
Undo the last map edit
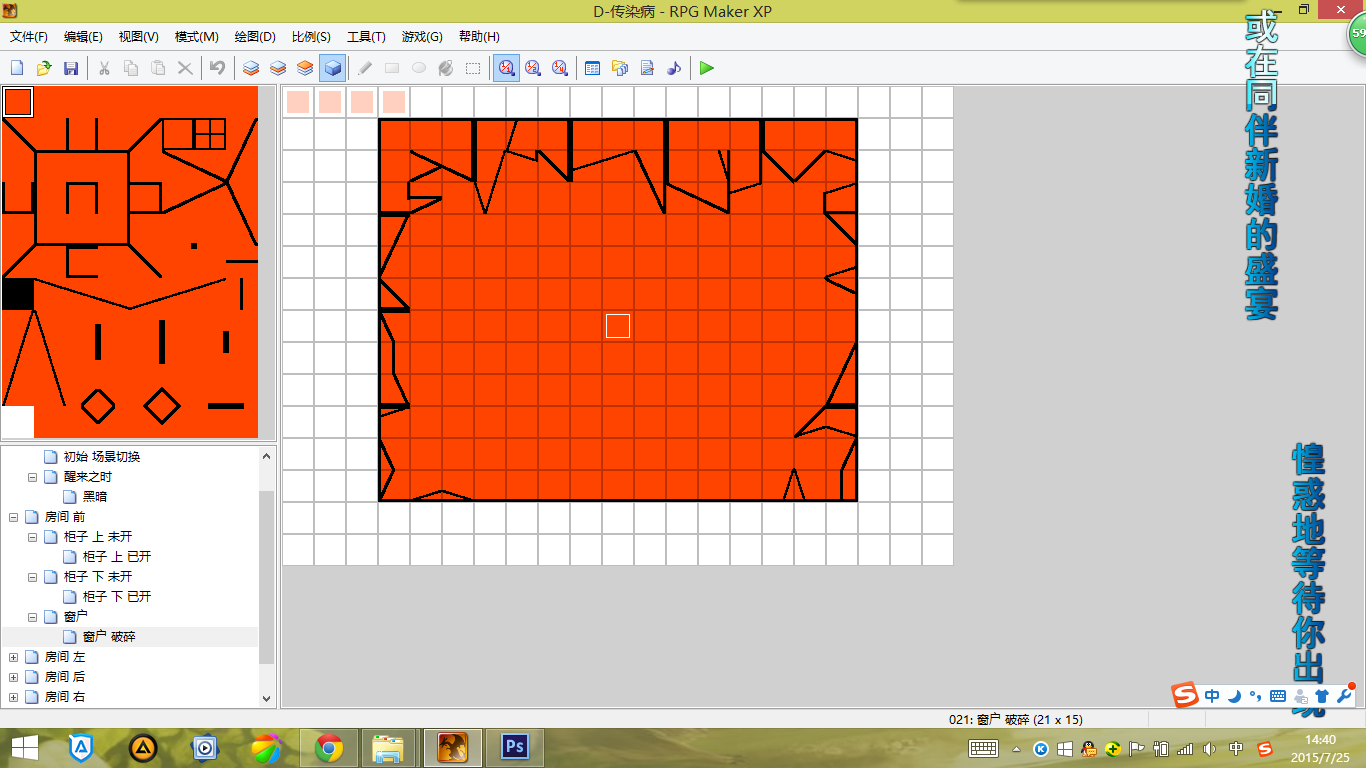click(217, 68)
